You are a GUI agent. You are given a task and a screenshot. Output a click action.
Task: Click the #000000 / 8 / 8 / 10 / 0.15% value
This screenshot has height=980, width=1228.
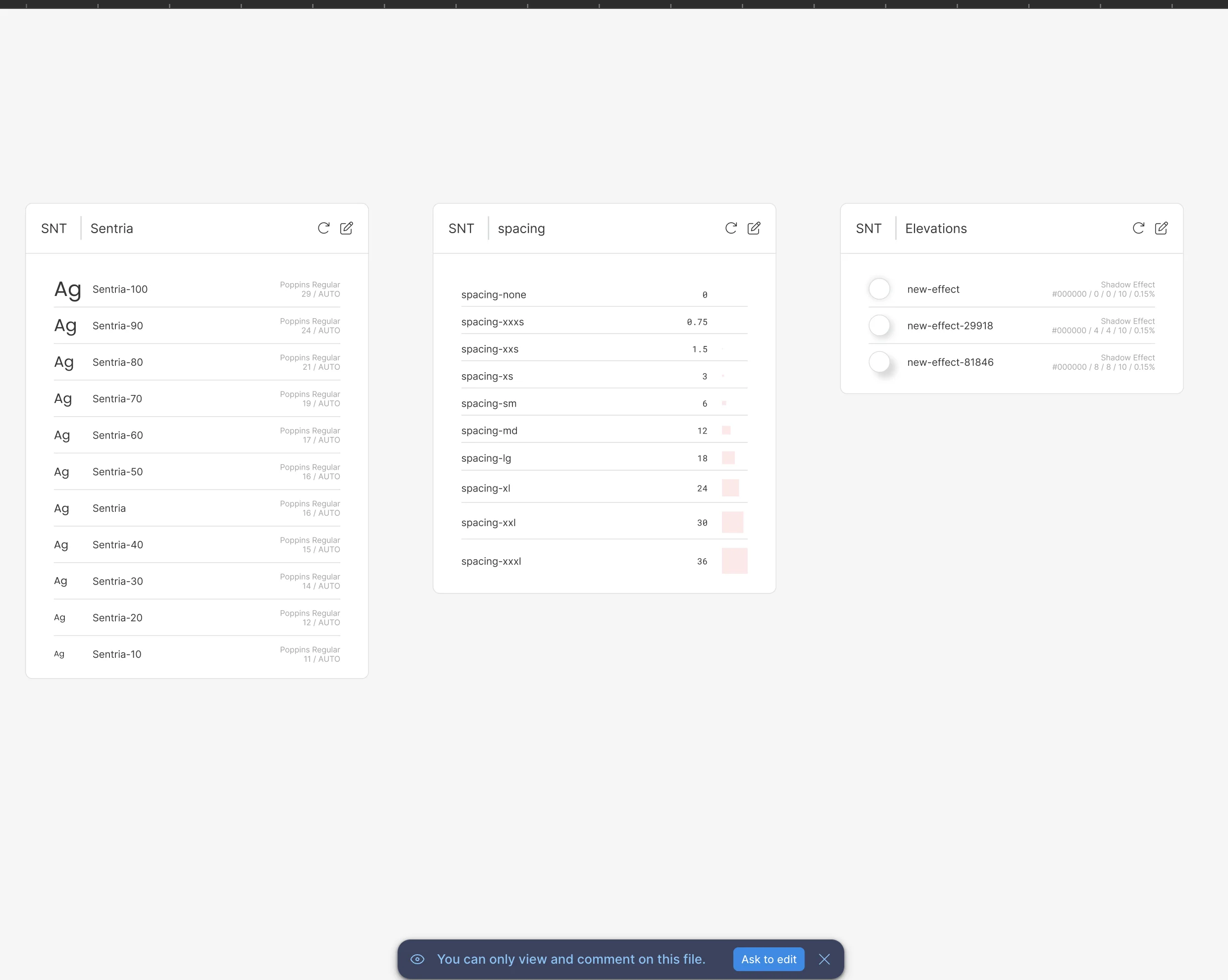[1103, 367]
